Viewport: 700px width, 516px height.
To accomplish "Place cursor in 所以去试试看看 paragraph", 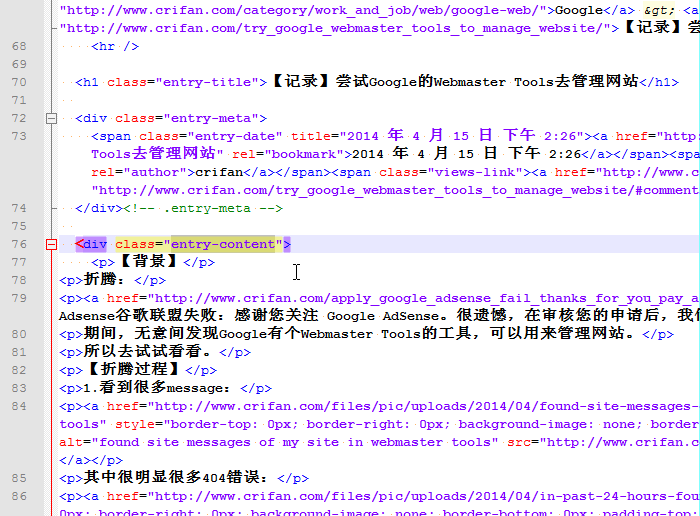I will click(x=147, y=352).
